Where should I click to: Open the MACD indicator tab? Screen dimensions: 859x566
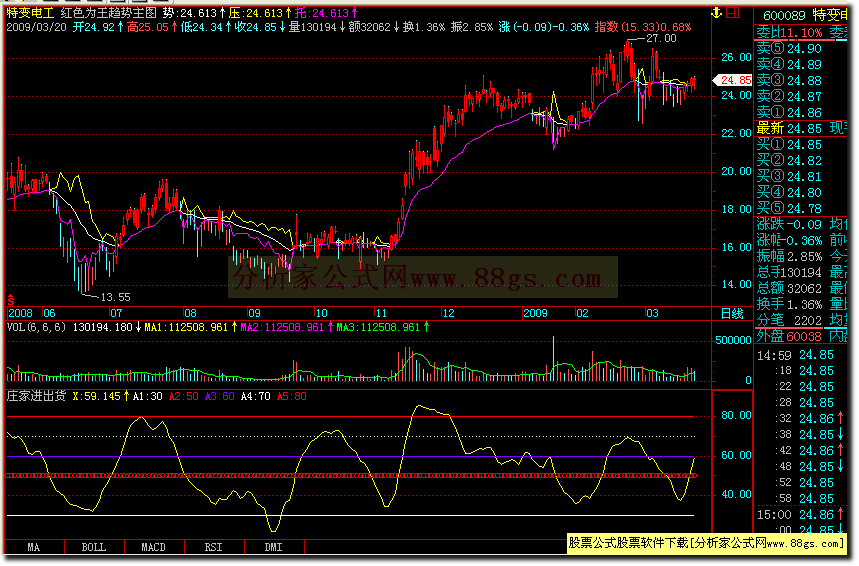coord(153,547)
